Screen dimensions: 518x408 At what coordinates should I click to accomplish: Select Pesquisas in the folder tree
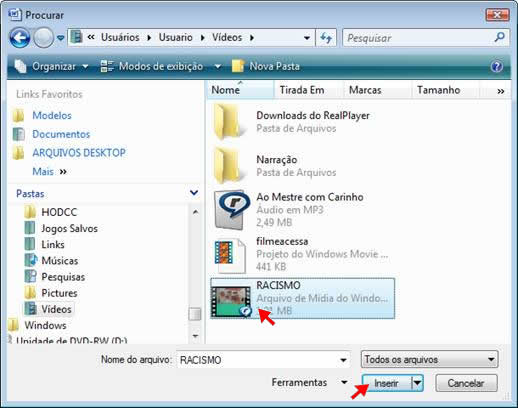tap(63, 277)
